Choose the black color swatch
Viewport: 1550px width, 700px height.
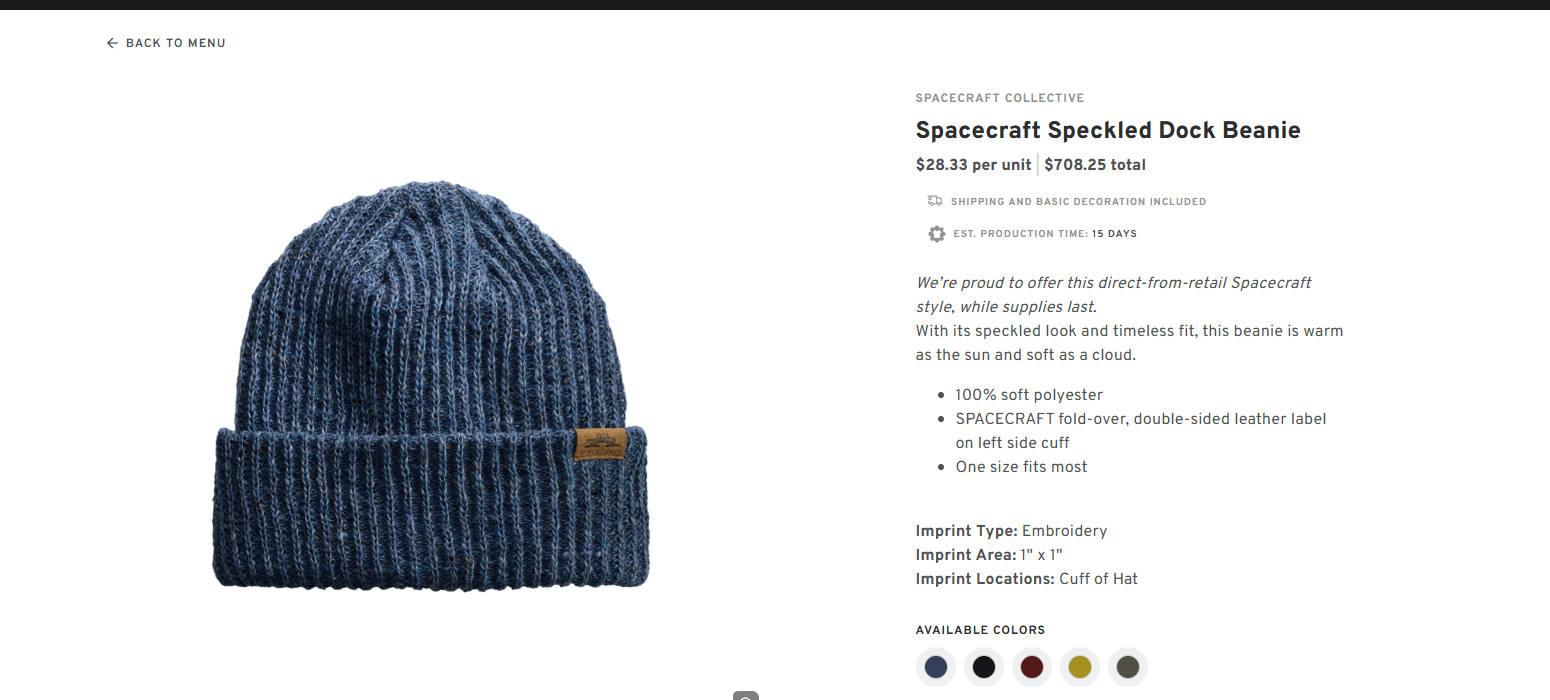click(984, 667)
